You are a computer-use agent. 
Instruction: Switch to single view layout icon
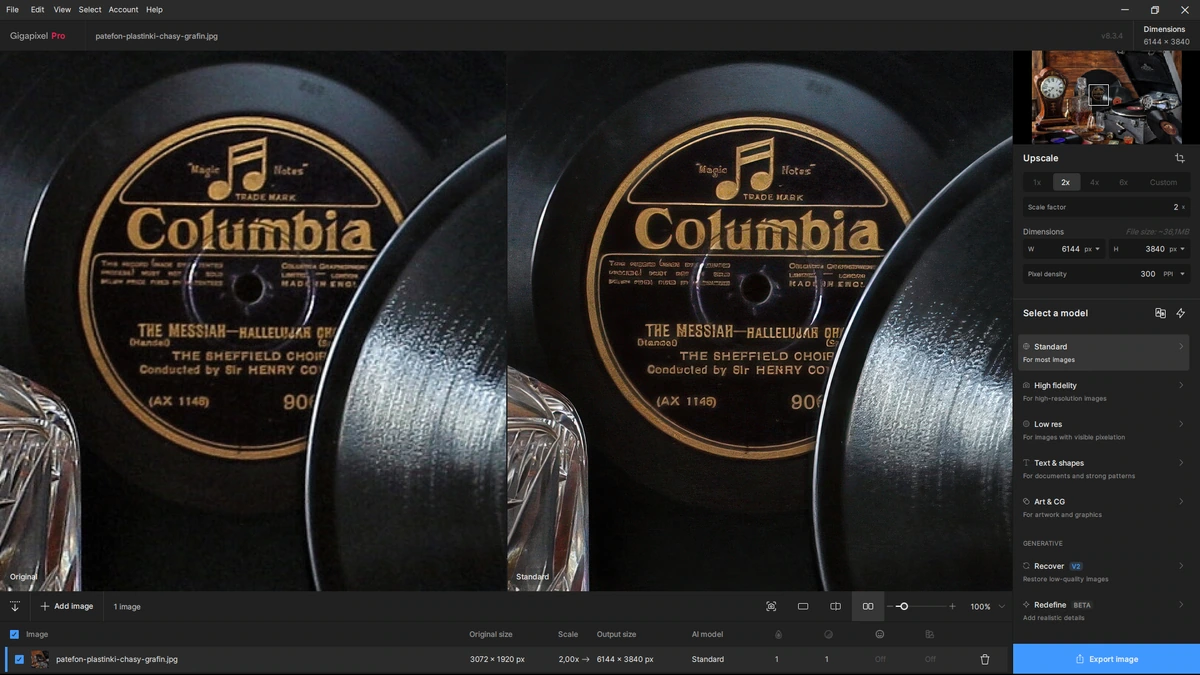coord(803,606)
